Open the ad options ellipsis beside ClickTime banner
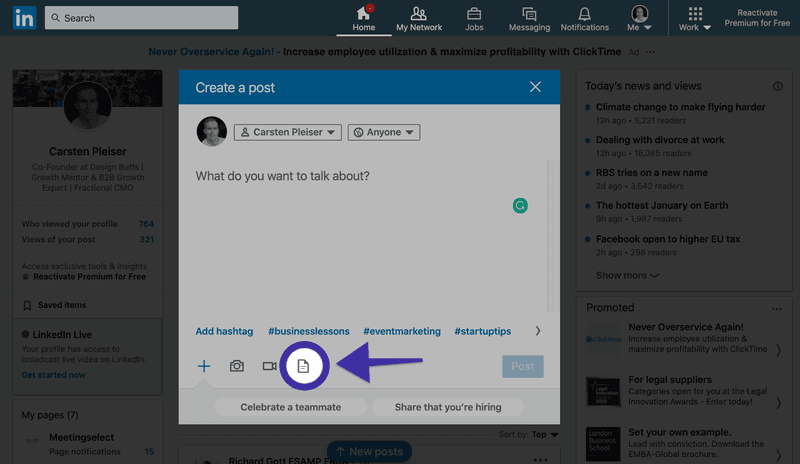This screenshot has width=800, height=464. pos(650,52)
